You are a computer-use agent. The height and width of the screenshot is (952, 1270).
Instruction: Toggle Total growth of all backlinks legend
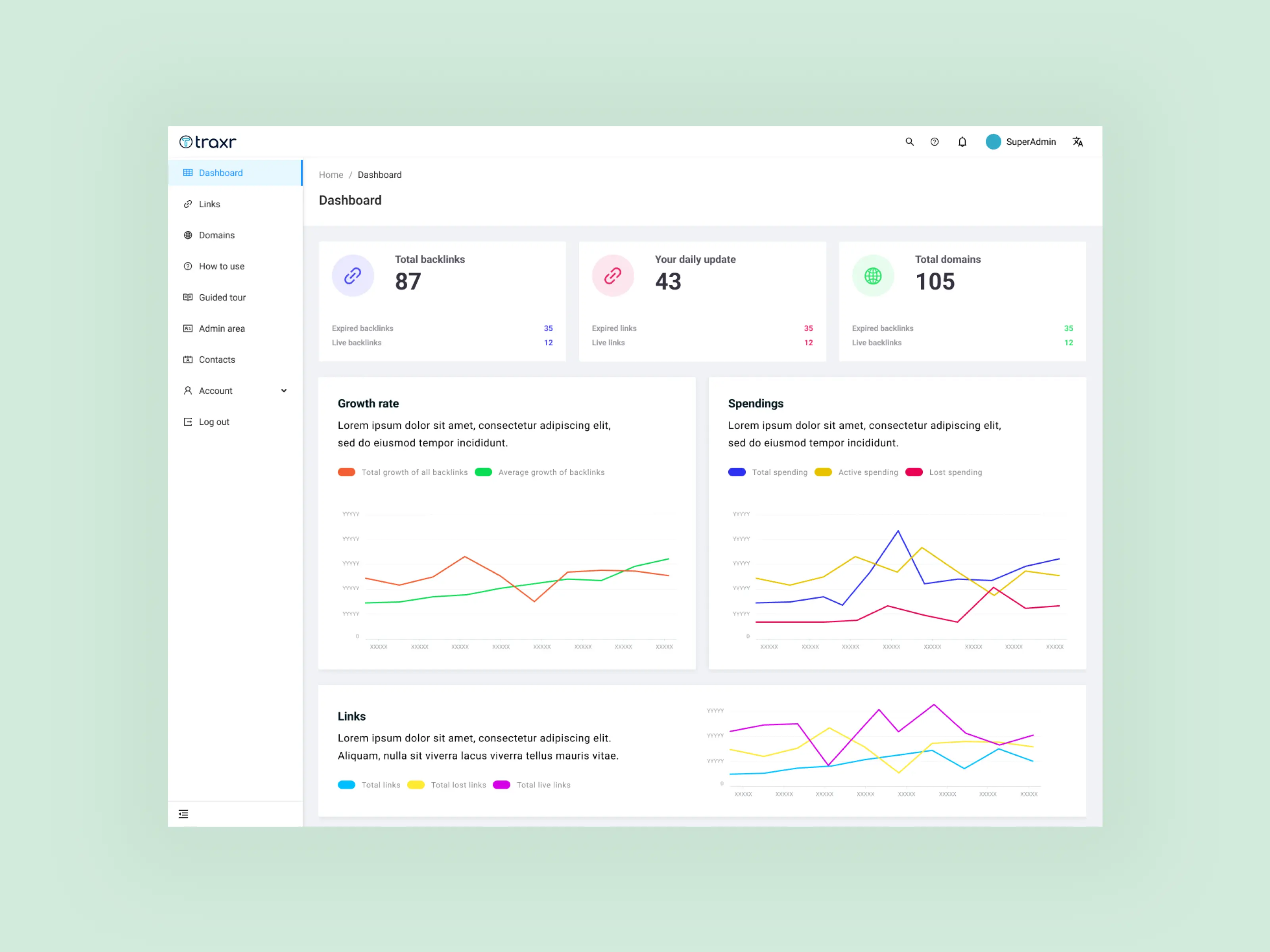[402, 472]
